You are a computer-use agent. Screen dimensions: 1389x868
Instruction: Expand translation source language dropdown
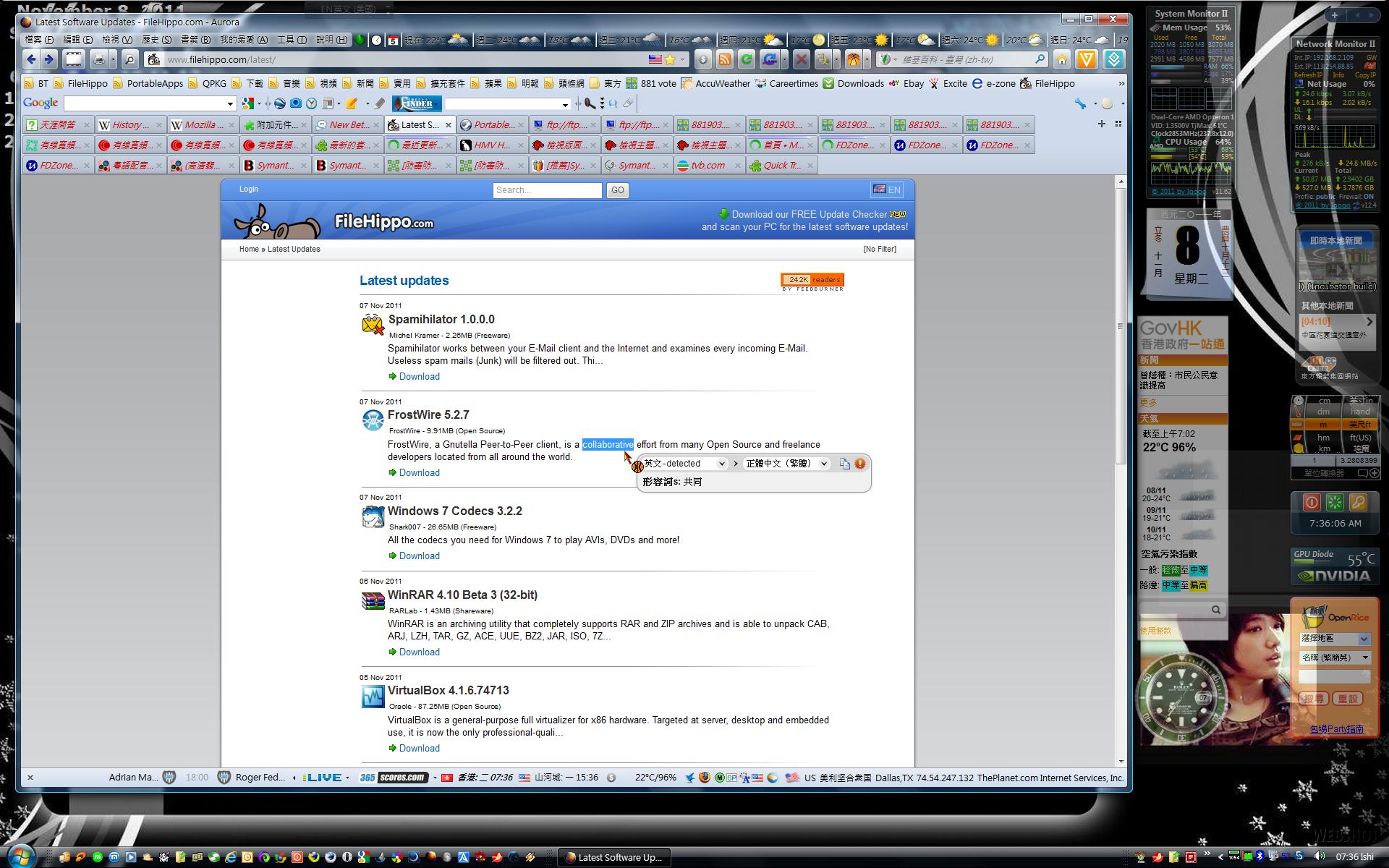[x=721, y=464]
